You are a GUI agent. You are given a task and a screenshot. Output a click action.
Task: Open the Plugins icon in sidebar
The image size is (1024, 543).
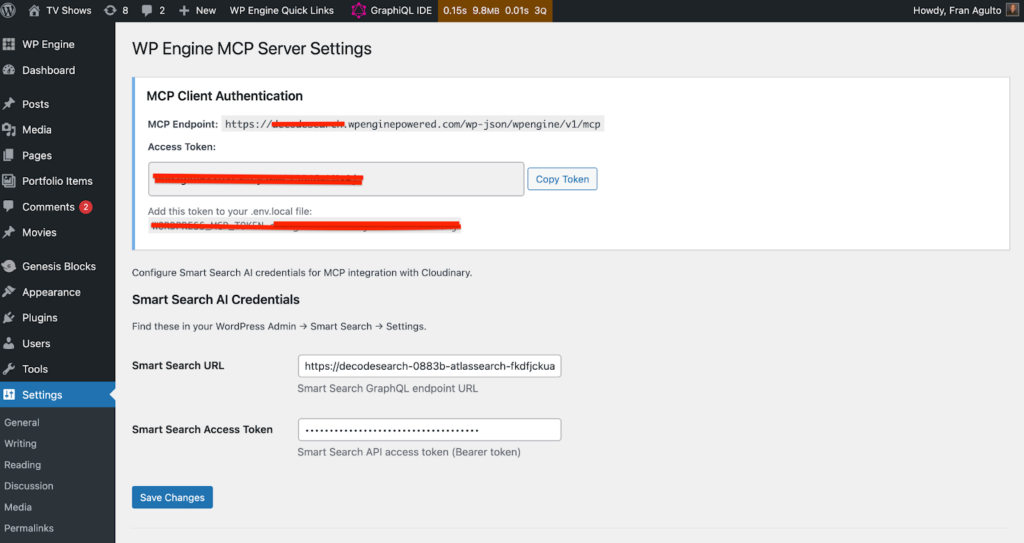(x=9, y=318)
